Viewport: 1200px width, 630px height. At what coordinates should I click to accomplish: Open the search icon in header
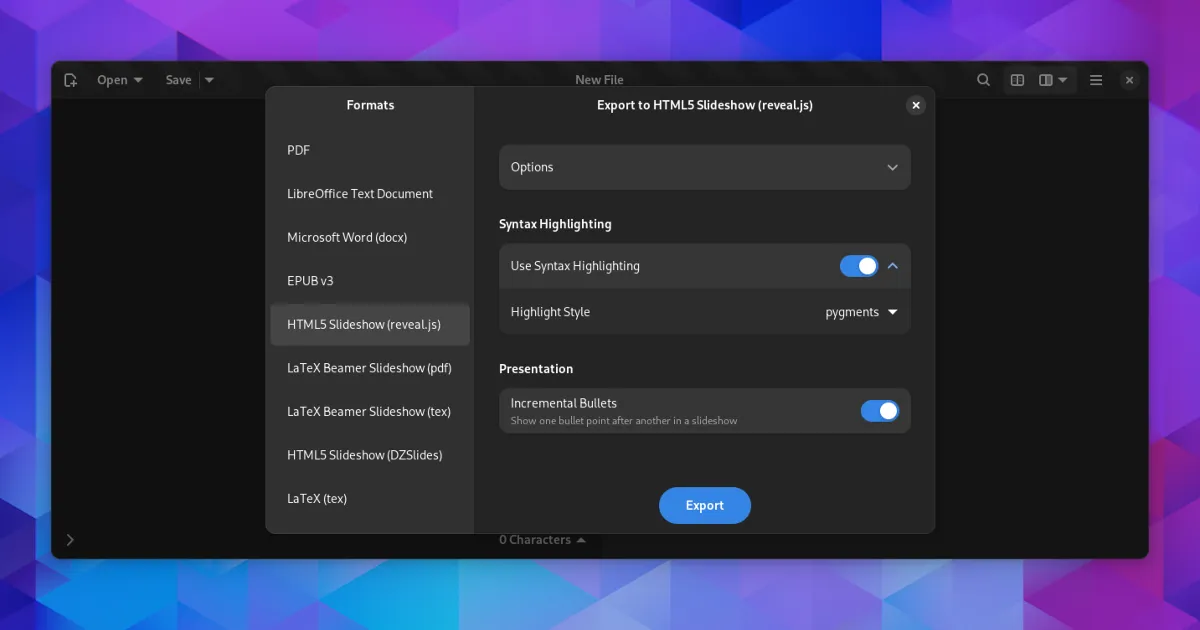click(984, 80)
